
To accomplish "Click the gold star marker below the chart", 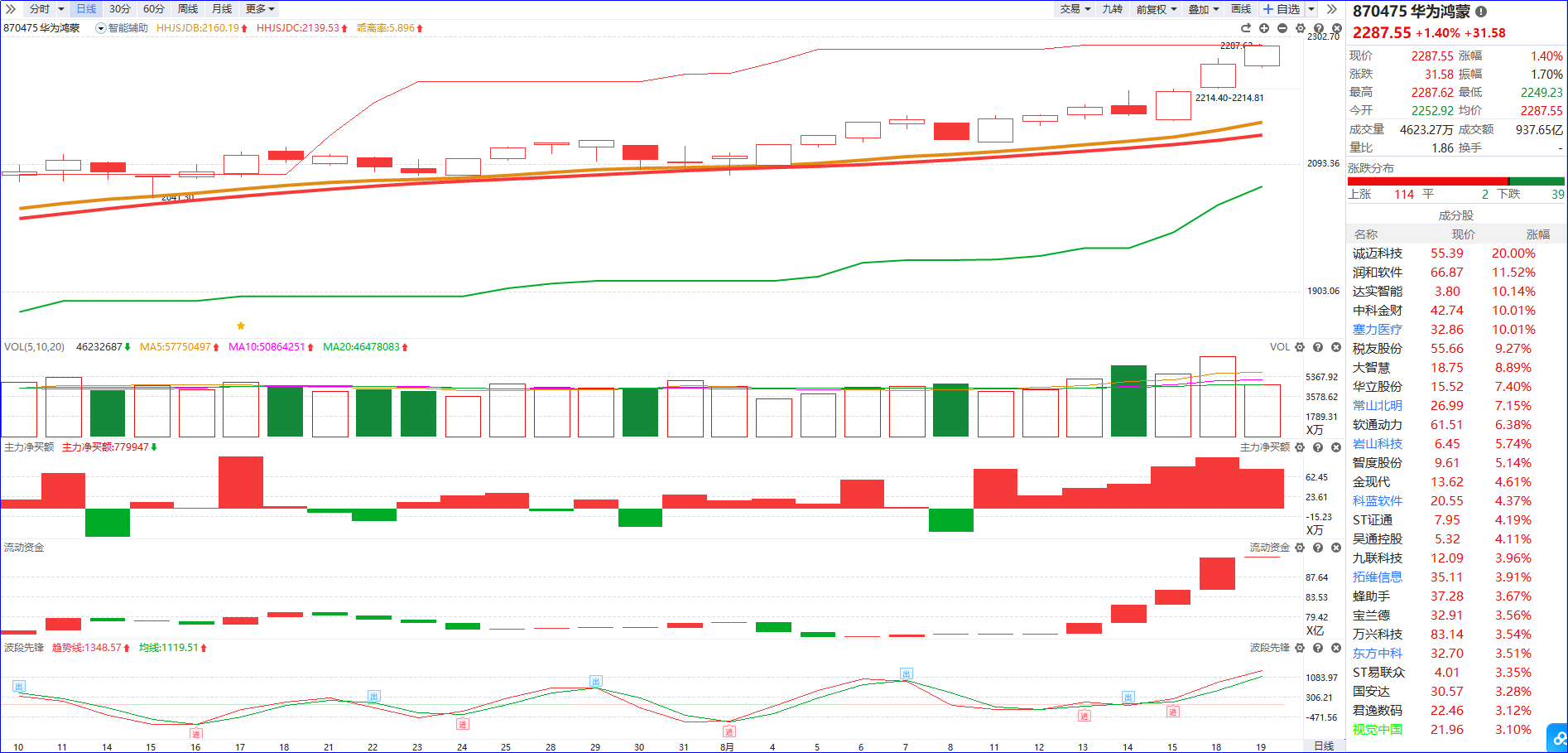I will pos(241,326).
